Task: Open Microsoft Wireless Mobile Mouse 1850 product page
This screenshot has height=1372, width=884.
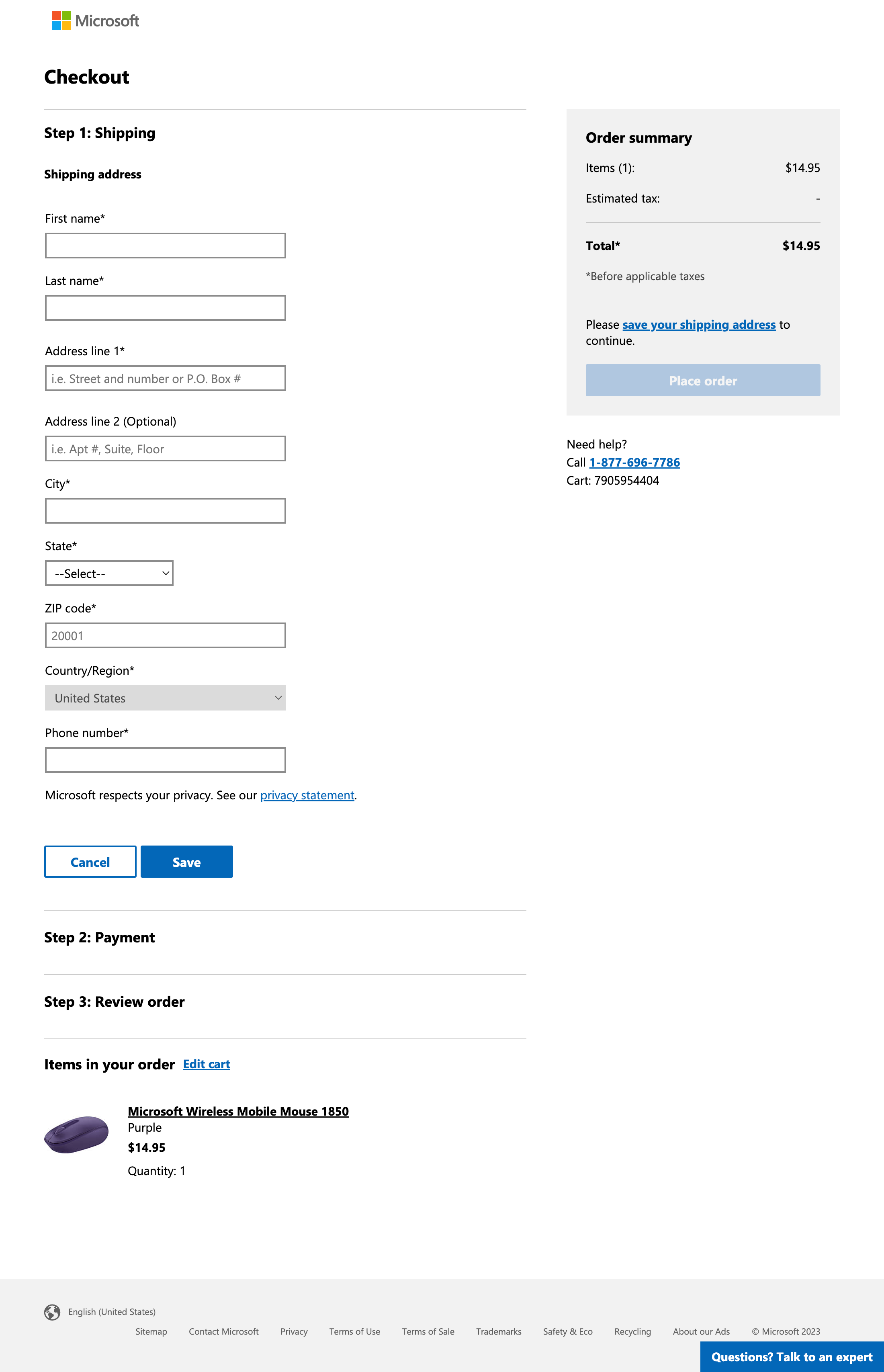Action: coord(238,1111)
